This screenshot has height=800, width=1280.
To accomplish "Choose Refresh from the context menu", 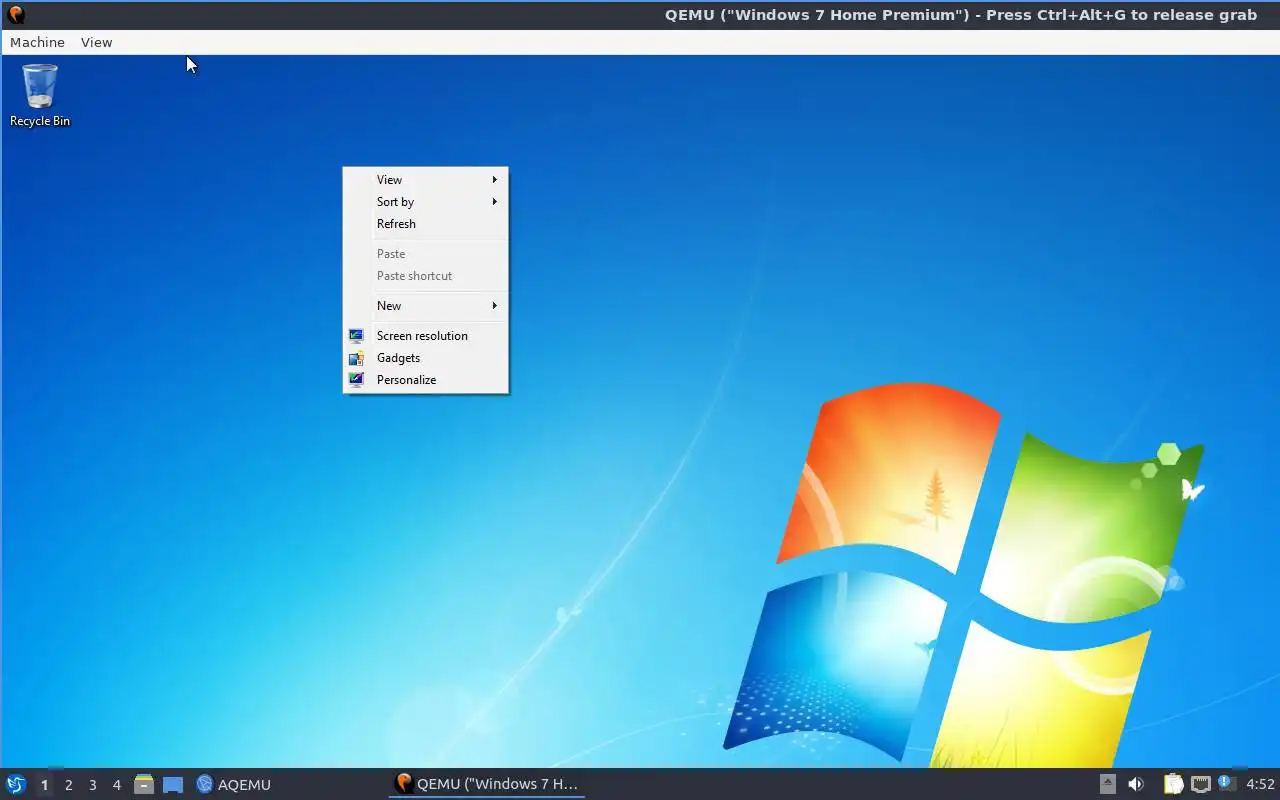I will point(426,224).
